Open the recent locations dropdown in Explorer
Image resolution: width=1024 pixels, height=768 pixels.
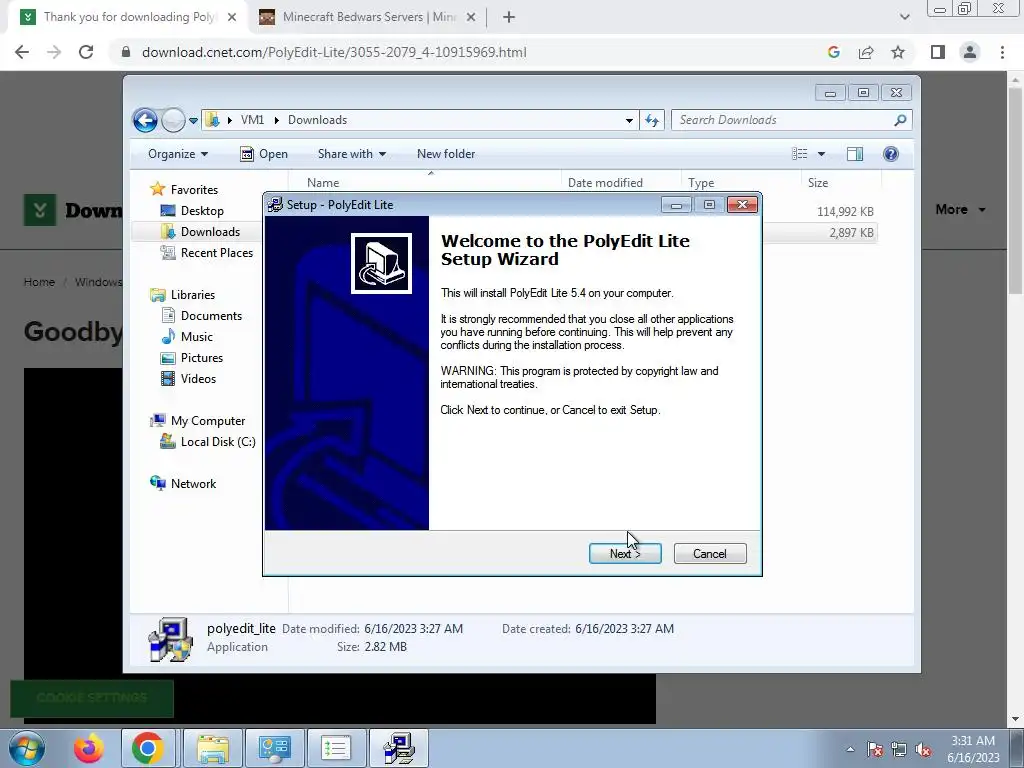(x=193, y=121)
